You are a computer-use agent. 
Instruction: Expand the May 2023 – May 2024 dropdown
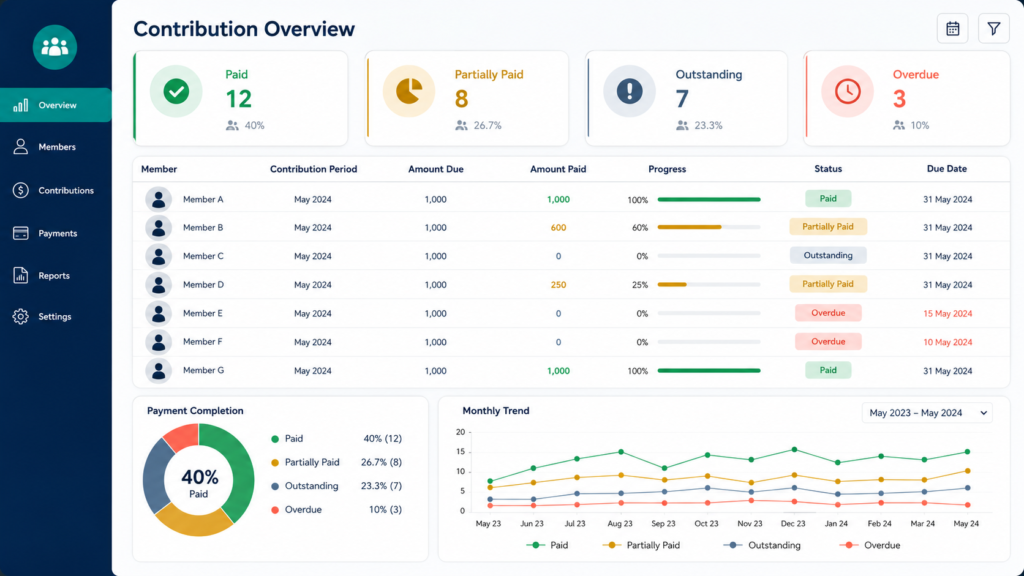pos(927,413)
